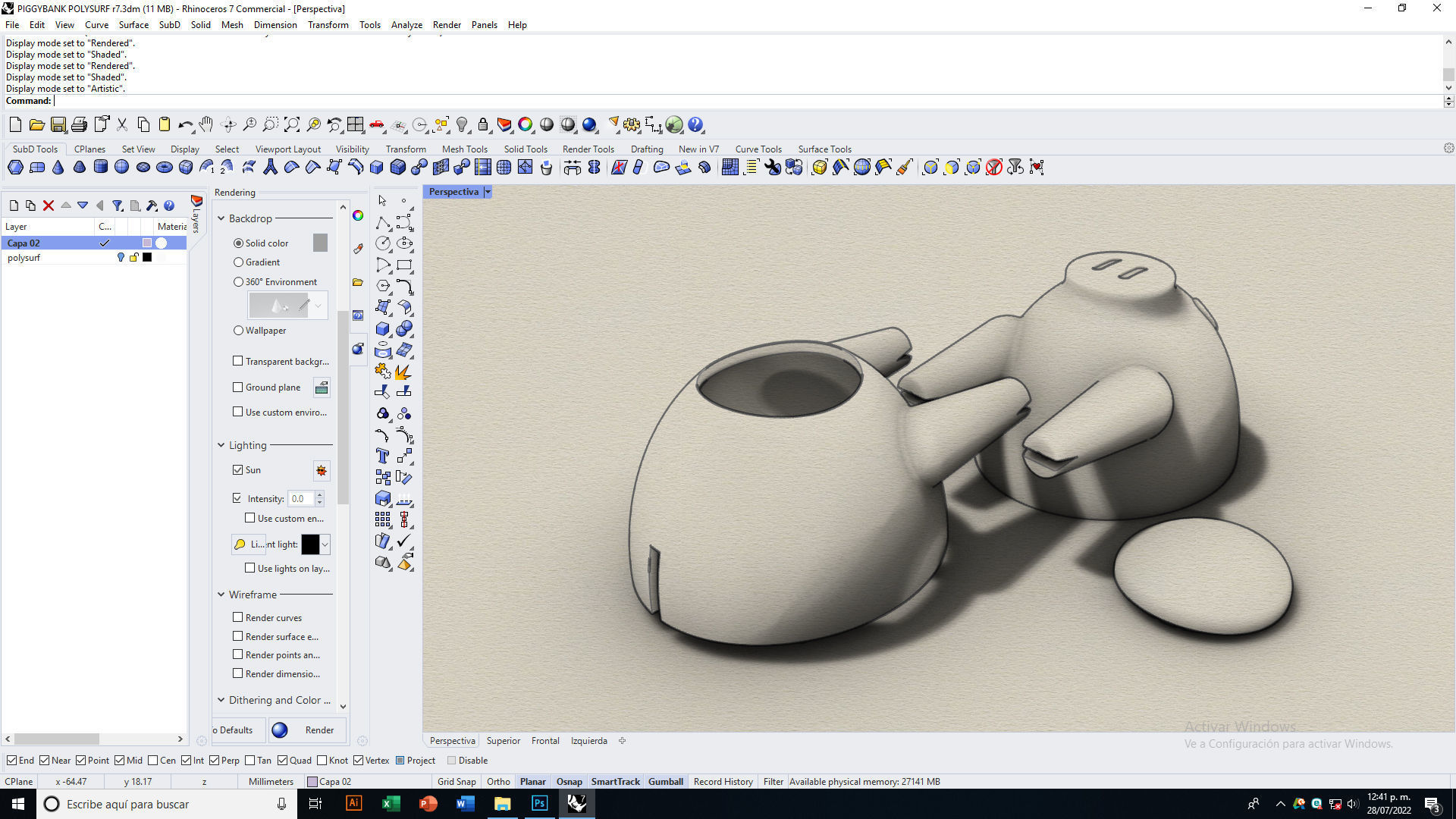Select the solid Box tool

(x=383, y=328)
